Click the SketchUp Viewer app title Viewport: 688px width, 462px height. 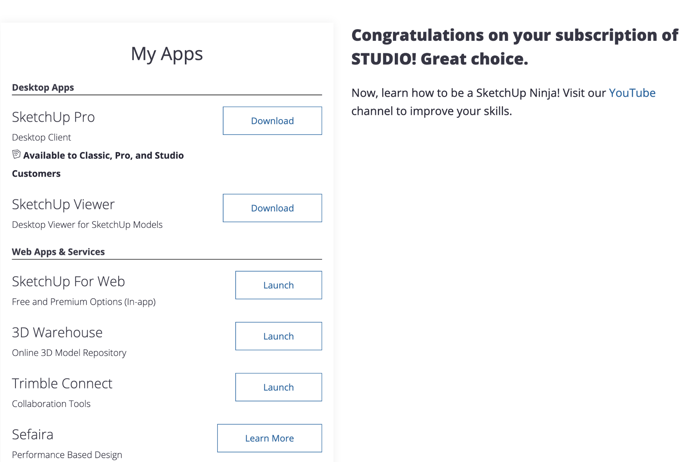[63, 204]
